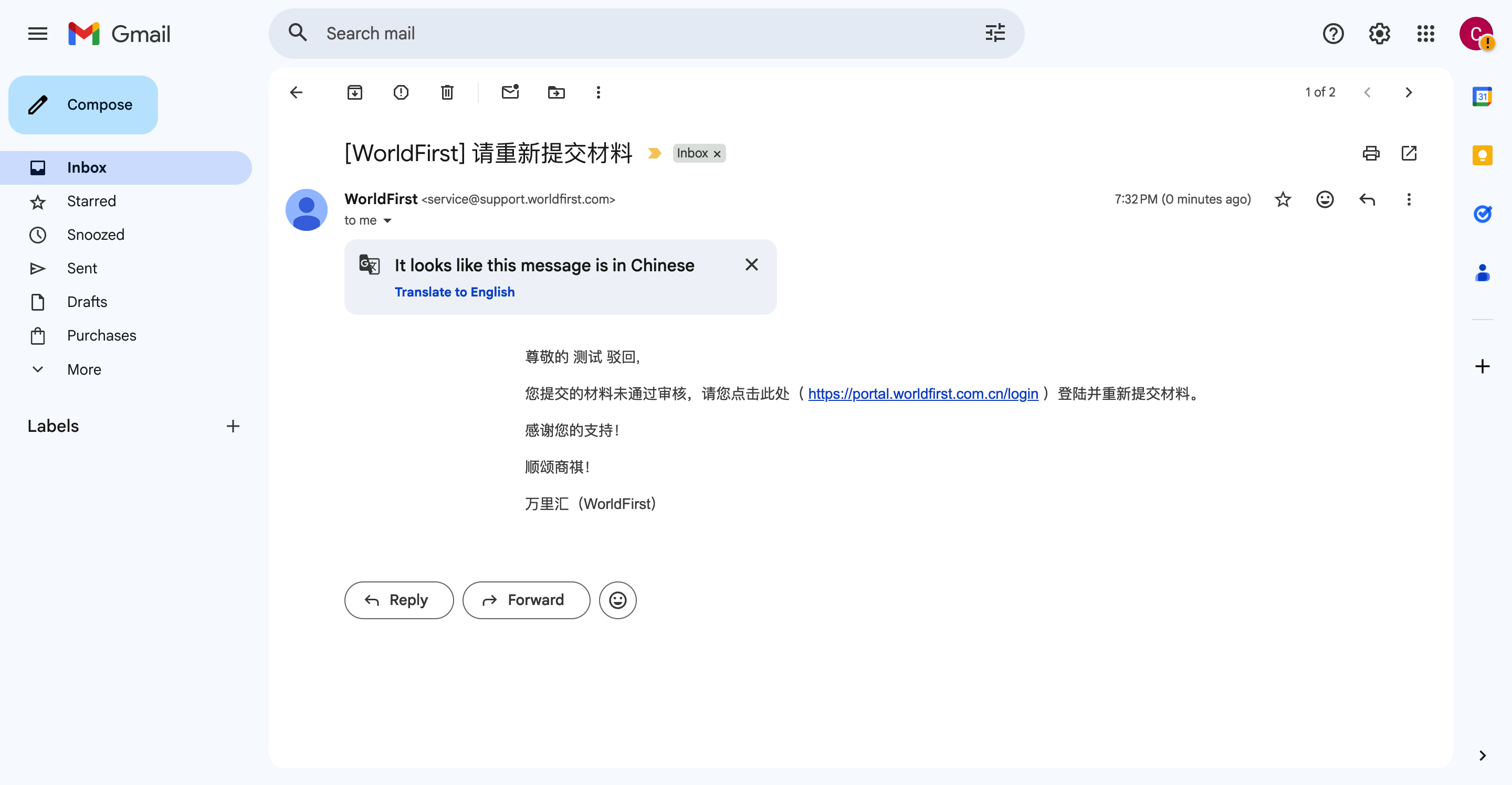This screenshot has width=1512, height=785.
Task: Show recipient details next to 'to me'
Action: point(387,220)
